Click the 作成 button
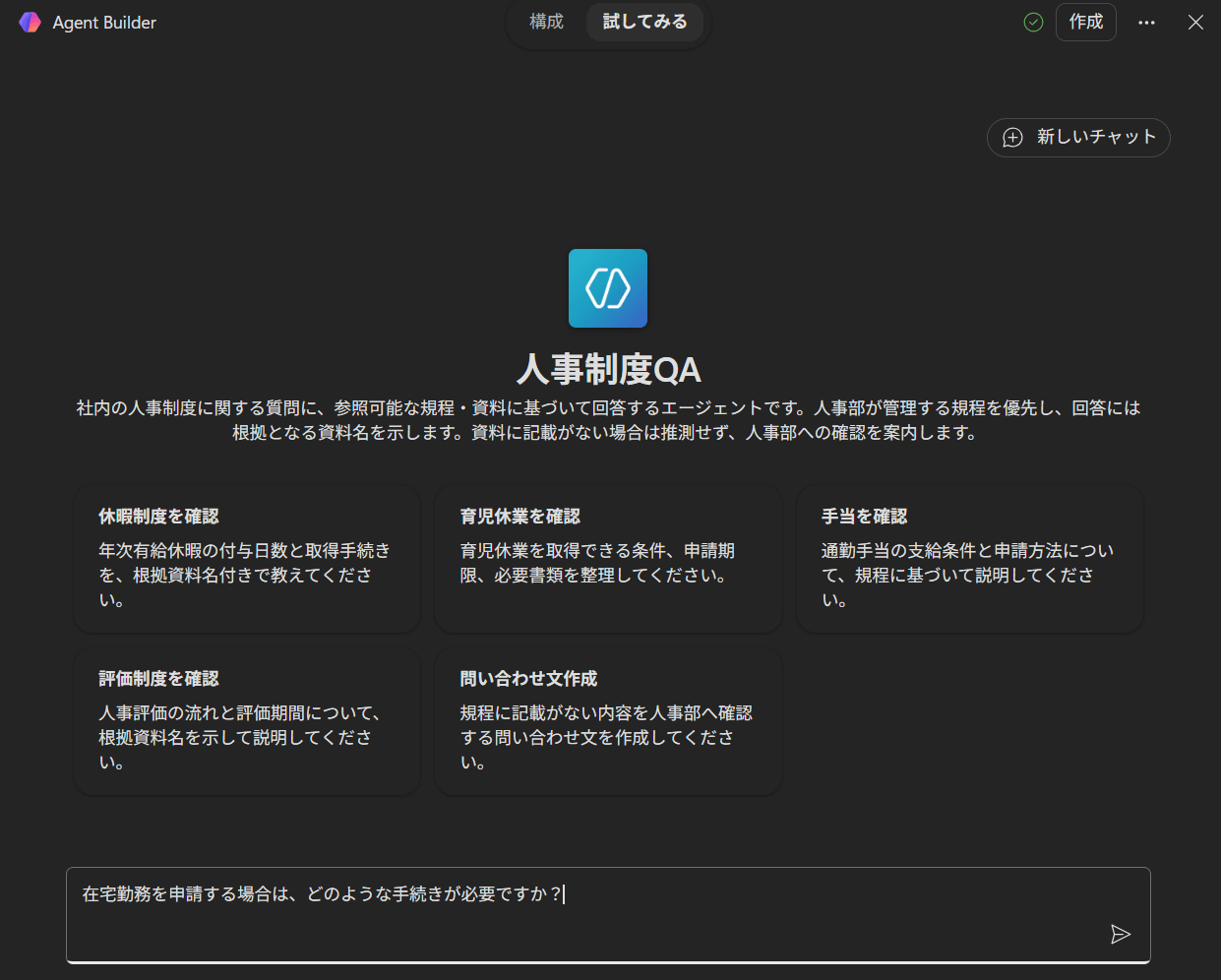 tap(1086, 22)
